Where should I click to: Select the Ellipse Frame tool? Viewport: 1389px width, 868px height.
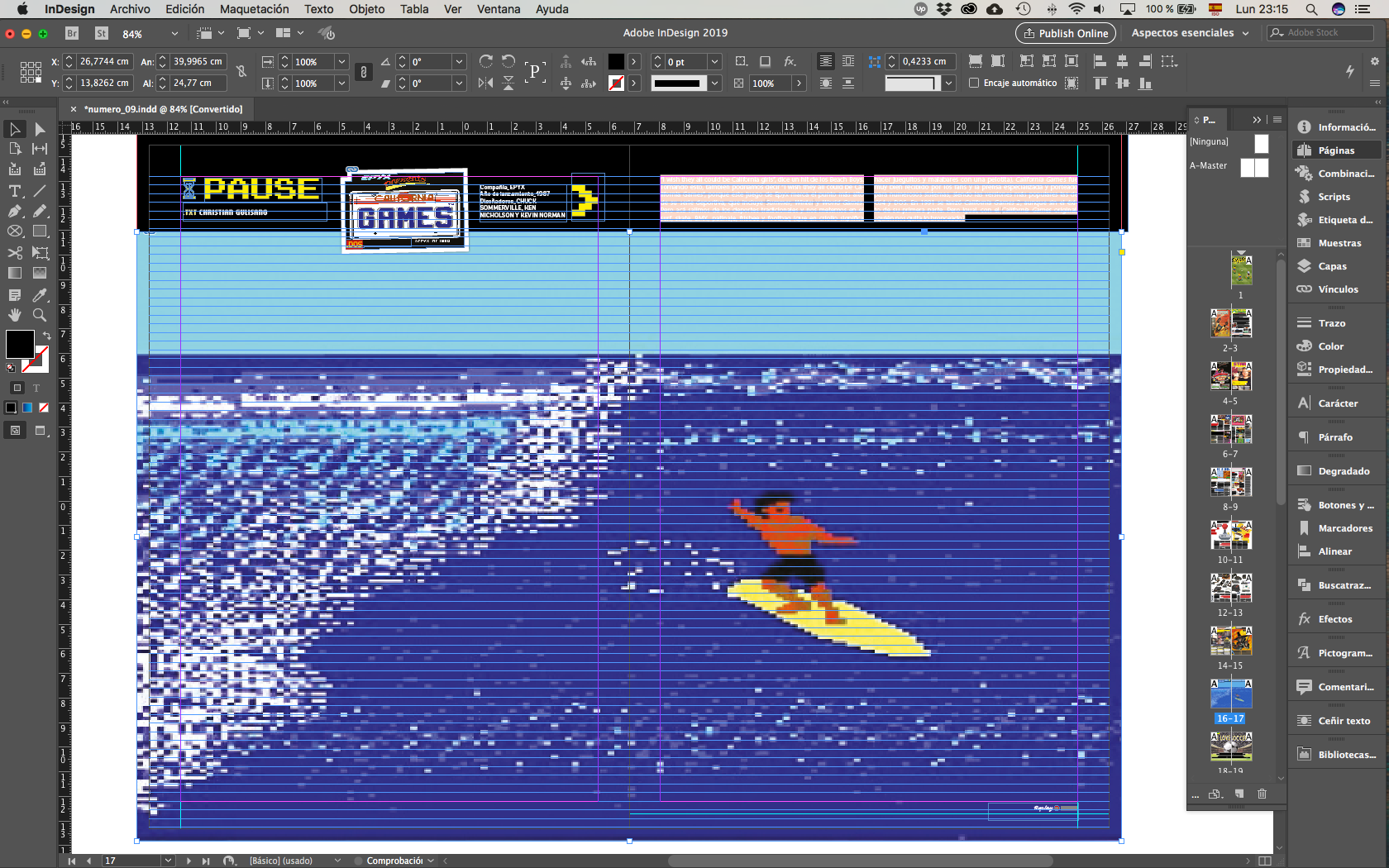coord(14,231)
